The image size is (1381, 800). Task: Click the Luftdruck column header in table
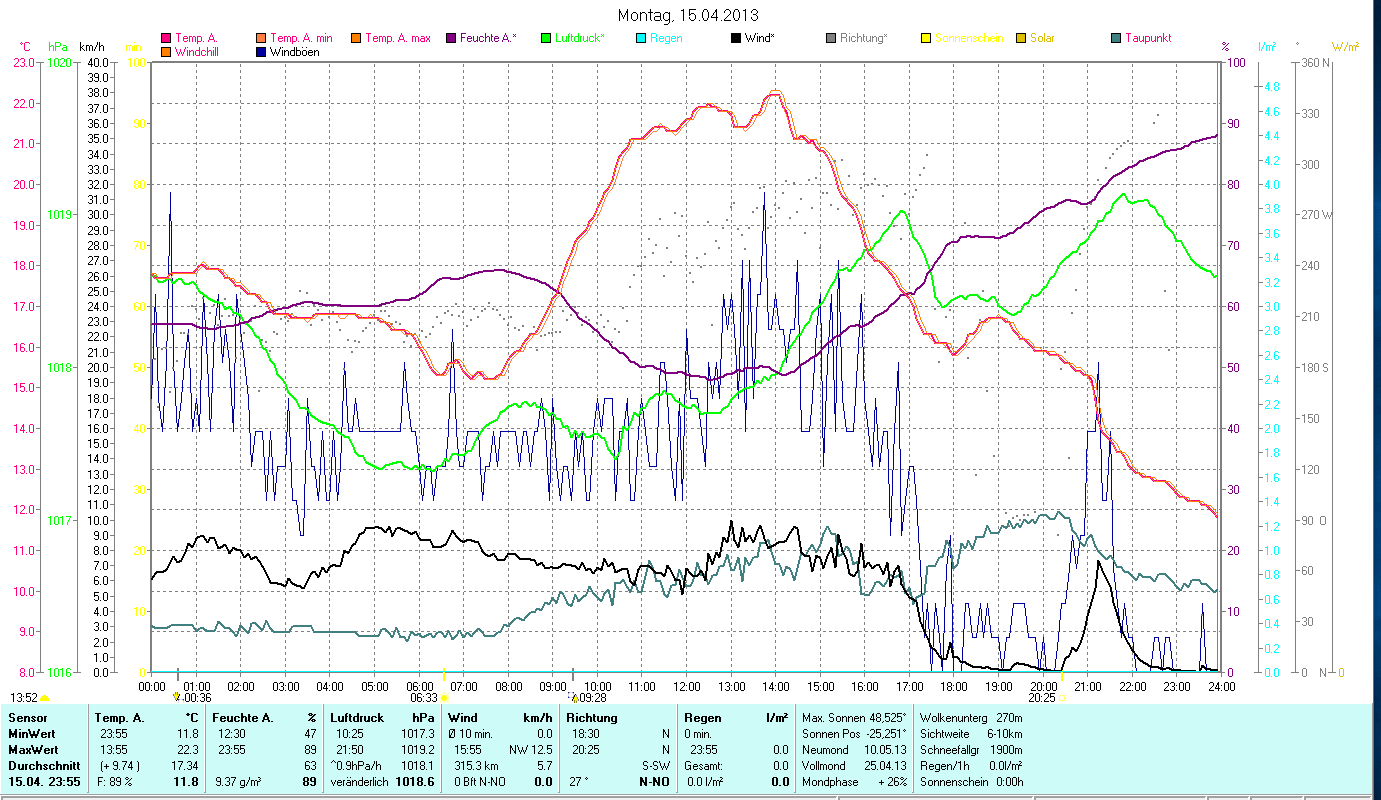coord(358,718)
